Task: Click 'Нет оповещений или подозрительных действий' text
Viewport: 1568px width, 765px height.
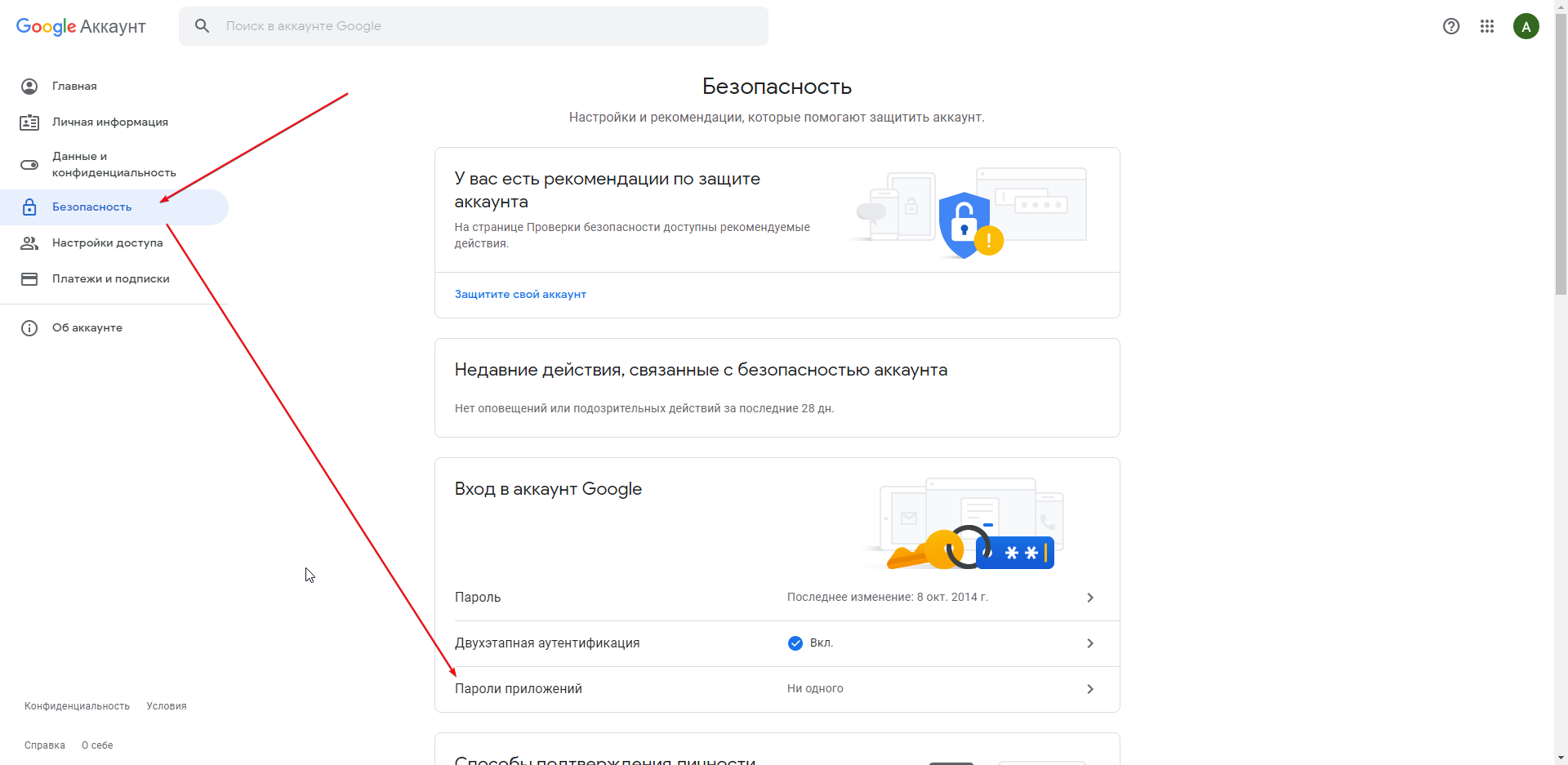Action: pyautogui.click(x=644, y=408)
